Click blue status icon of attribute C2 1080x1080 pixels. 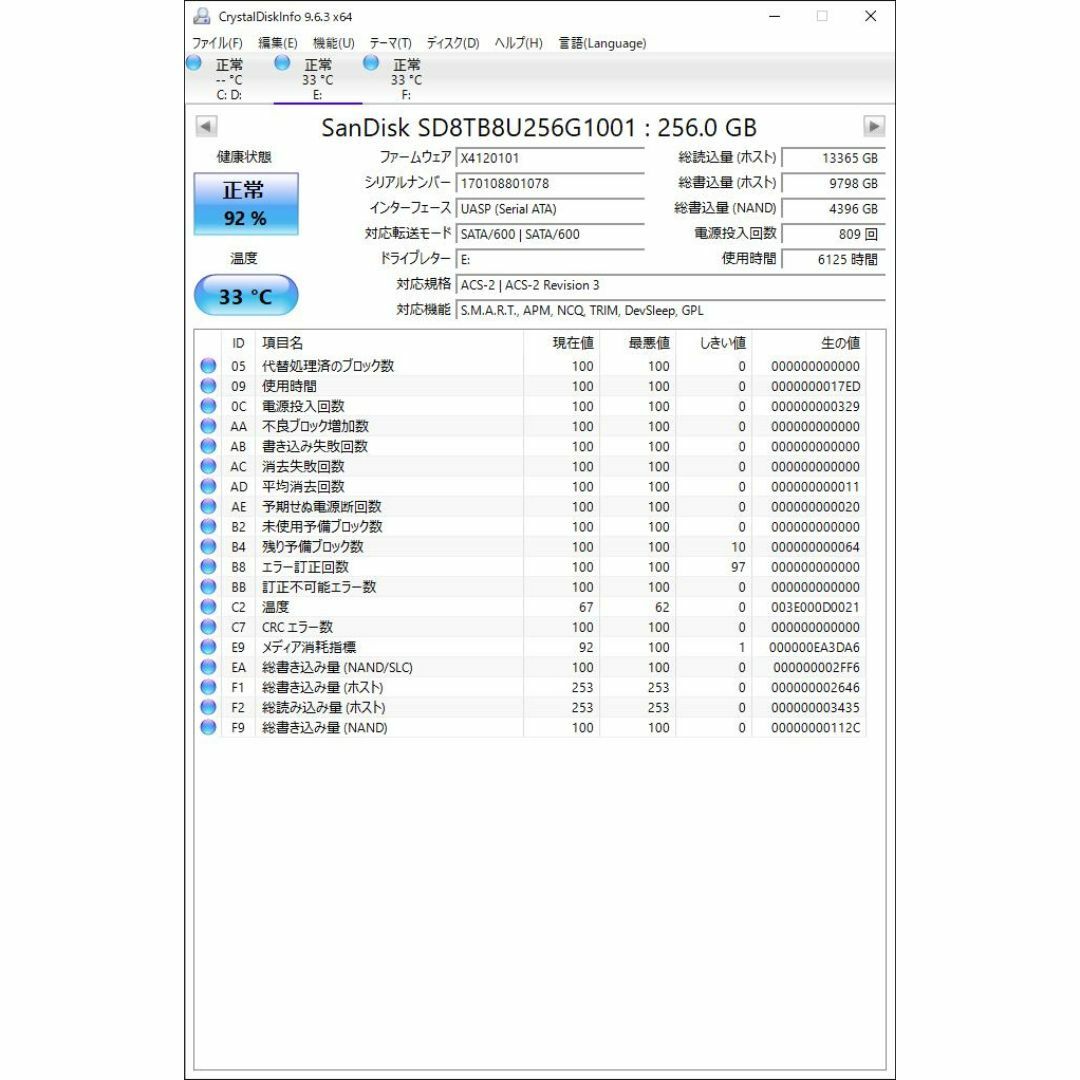[x=208, y=607]
